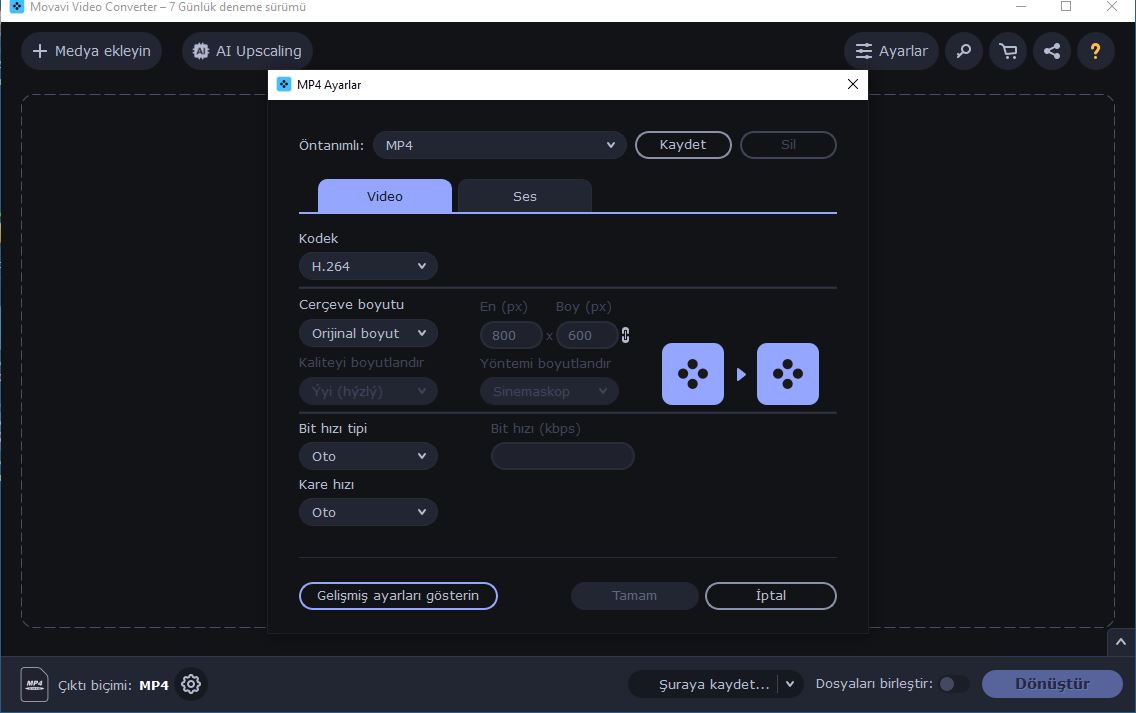Toggle the aspect ratio lock chain icon
Screen dimensions: 1136x713
point(625,335)
